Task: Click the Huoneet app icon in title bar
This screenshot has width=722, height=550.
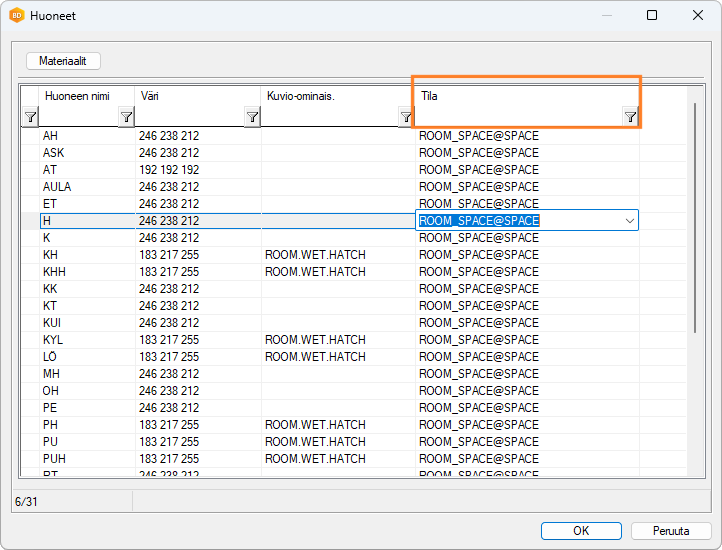Action: pos(16,16)
